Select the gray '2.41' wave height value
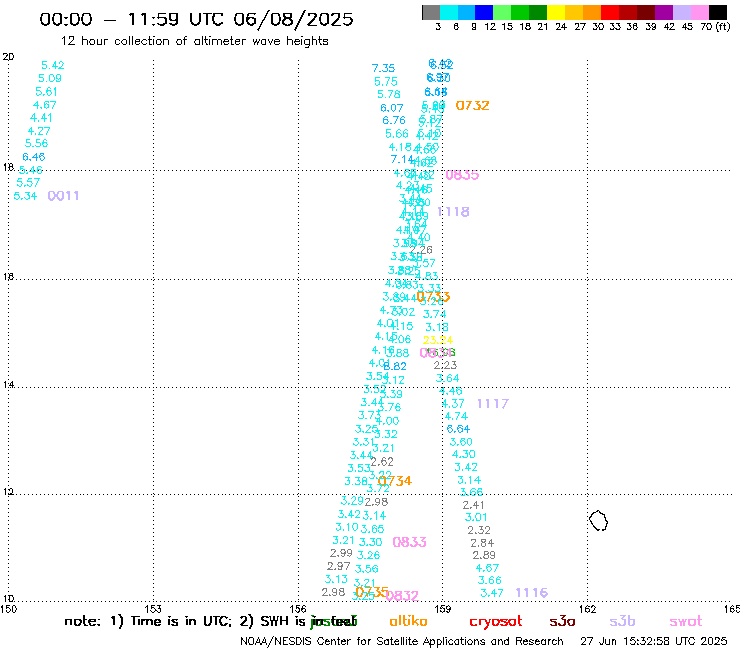The height and width of the screenshot is (650, 740). pyautogui.click(x=473, y=505)
